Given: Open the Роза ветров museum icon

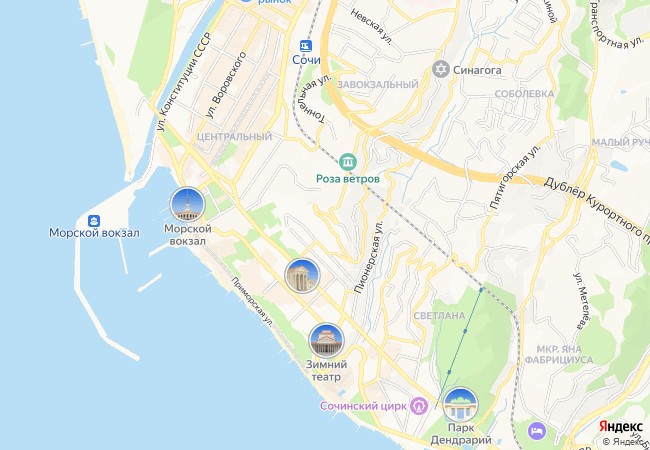Looking at the screenshot, I should pos(348,162).
